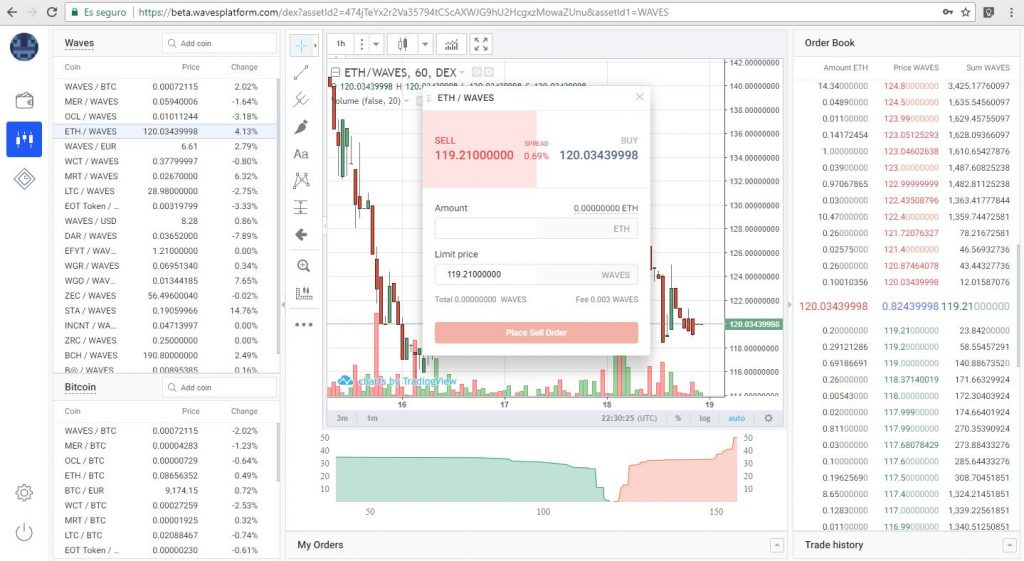Open the interval options dropdown arrow
Image resolution: width=1024 pixels, height=561 pixels.
376,44
